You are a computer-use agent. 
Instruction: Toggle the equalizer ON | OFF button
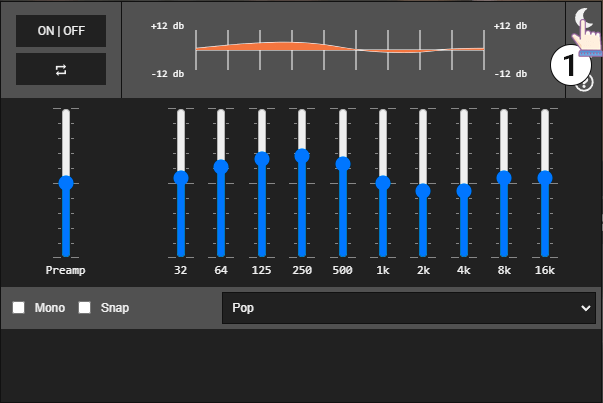pyautogui.click(x=61, y=31)
